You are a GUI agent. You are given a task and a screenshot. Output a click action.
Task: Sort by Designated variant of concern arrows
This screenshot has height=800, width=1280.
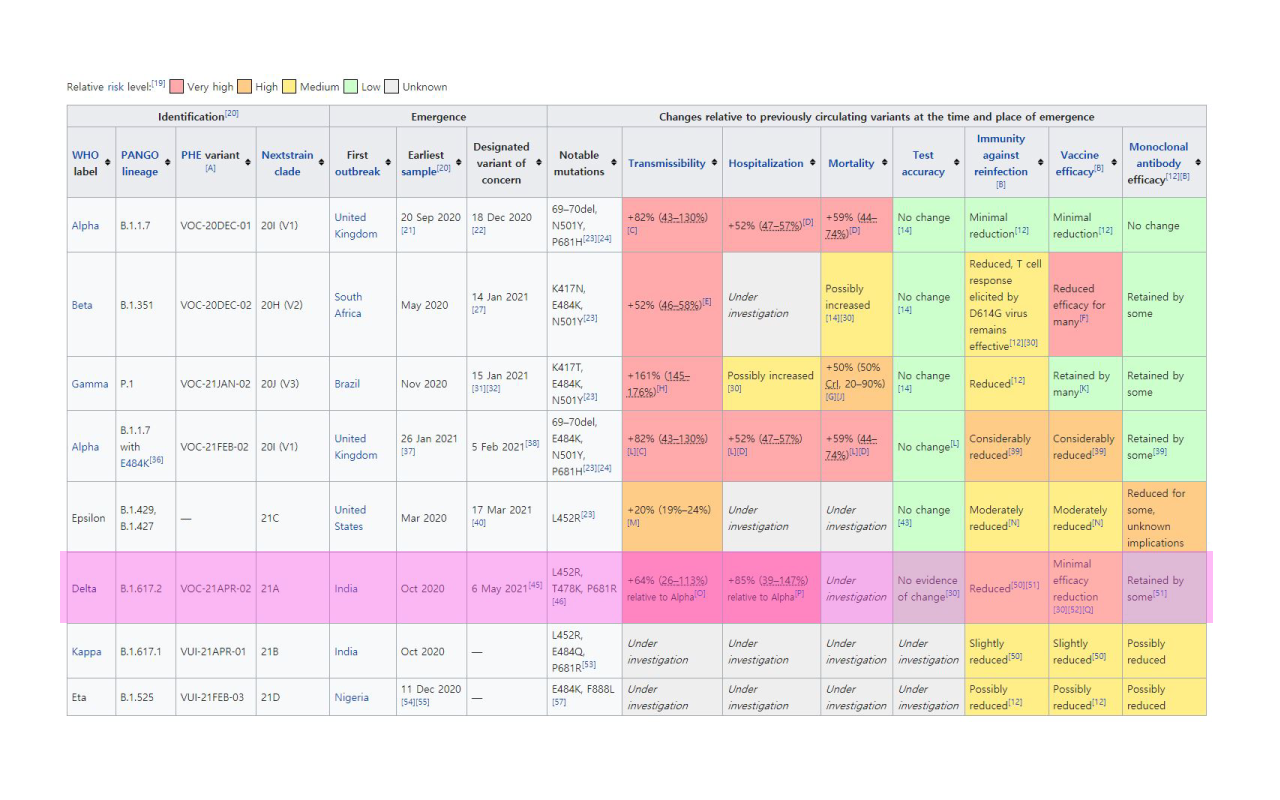point(539,163)
